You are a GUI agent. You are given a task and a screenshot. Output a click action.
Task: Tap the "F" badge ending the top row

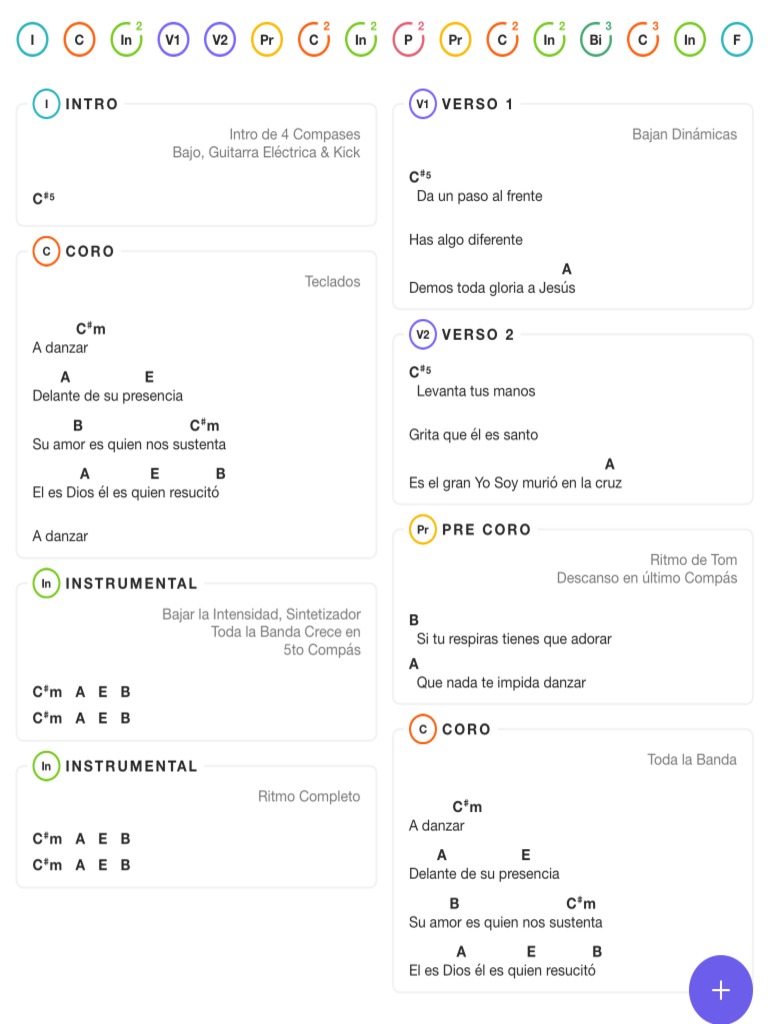coord(737,40)
